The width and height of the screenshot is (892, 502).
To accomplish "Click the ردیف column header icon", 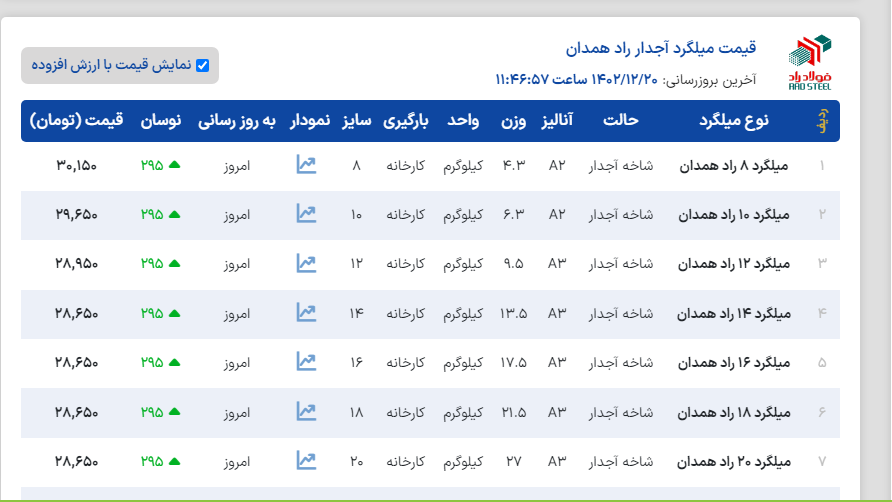I will coord(822,121).
